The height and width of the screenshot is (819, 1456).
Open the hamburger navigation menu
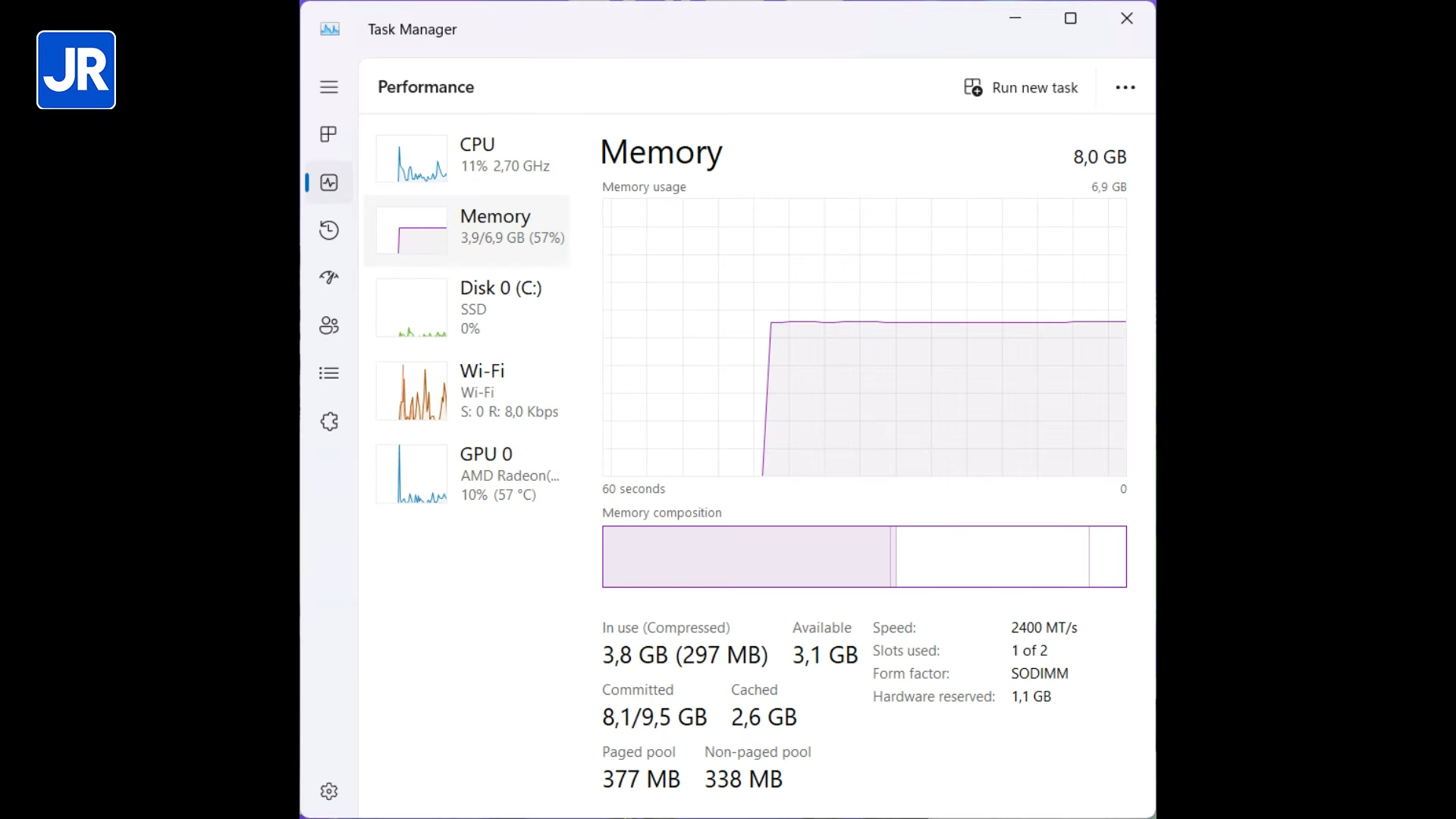coord(328,87)
